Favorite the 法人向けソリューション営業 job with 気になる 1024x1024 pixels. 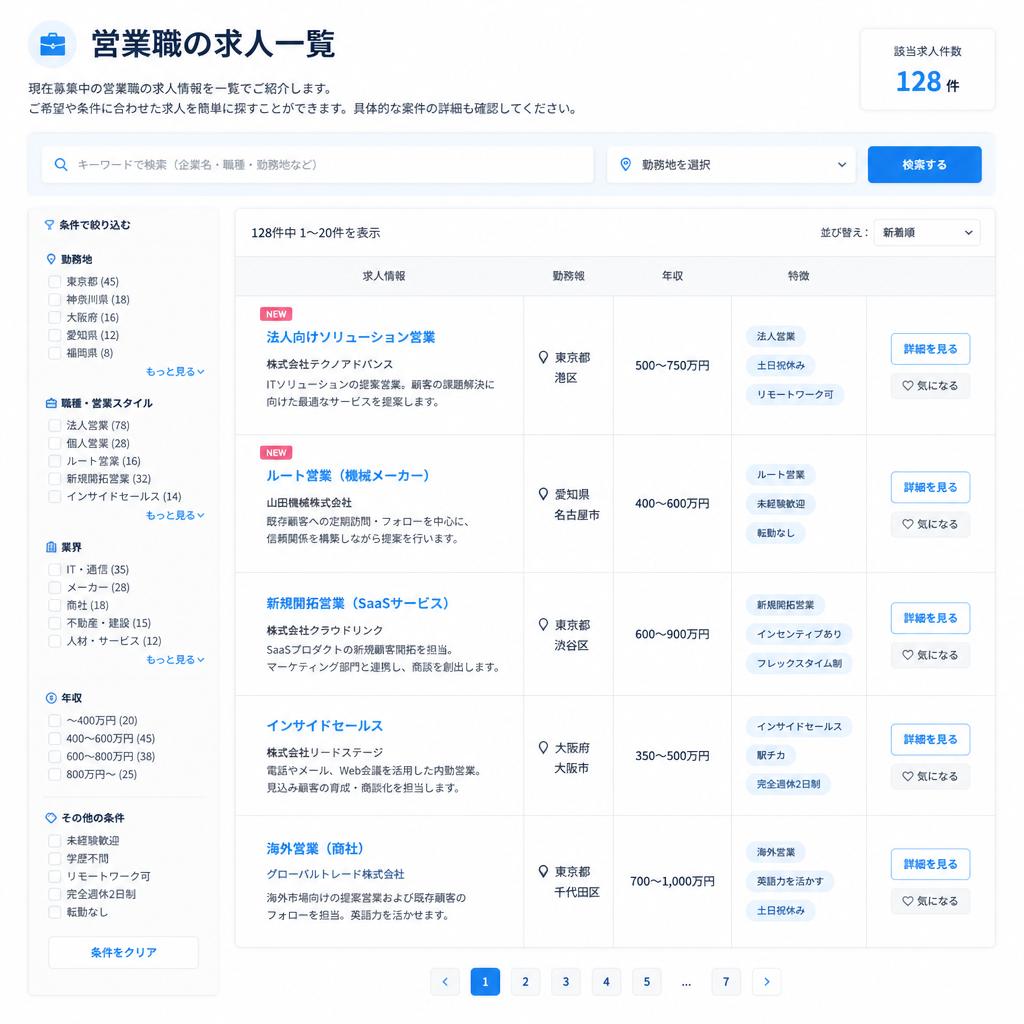930,386
